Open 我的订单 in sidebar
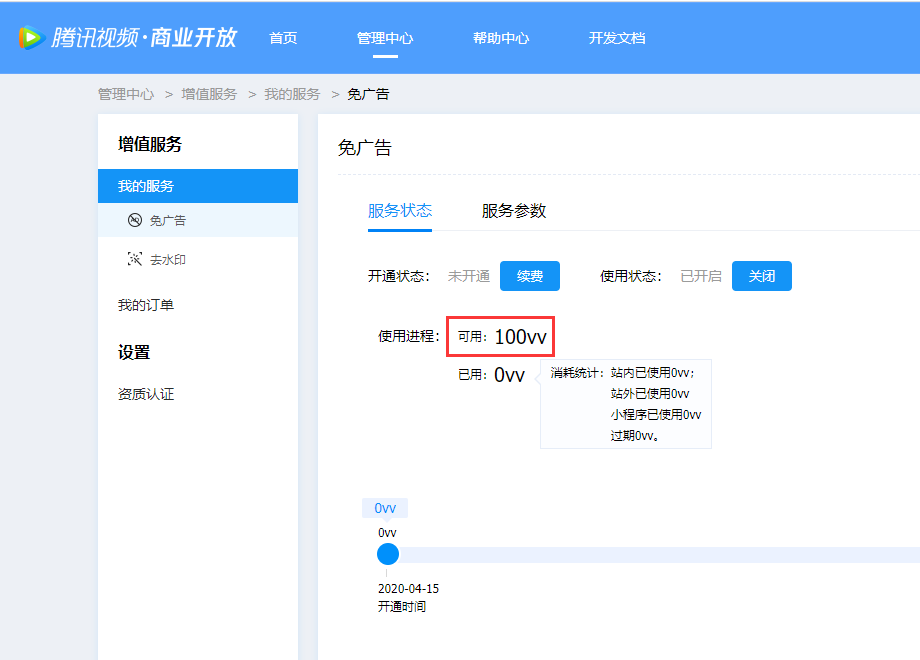 pos(146,305)
